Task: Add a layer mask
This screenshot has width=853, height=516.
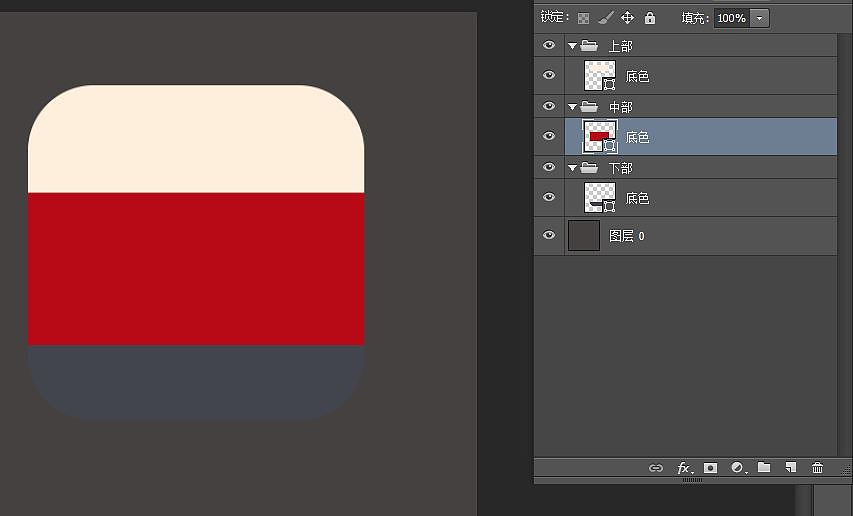Action: (x=710, y=468)
